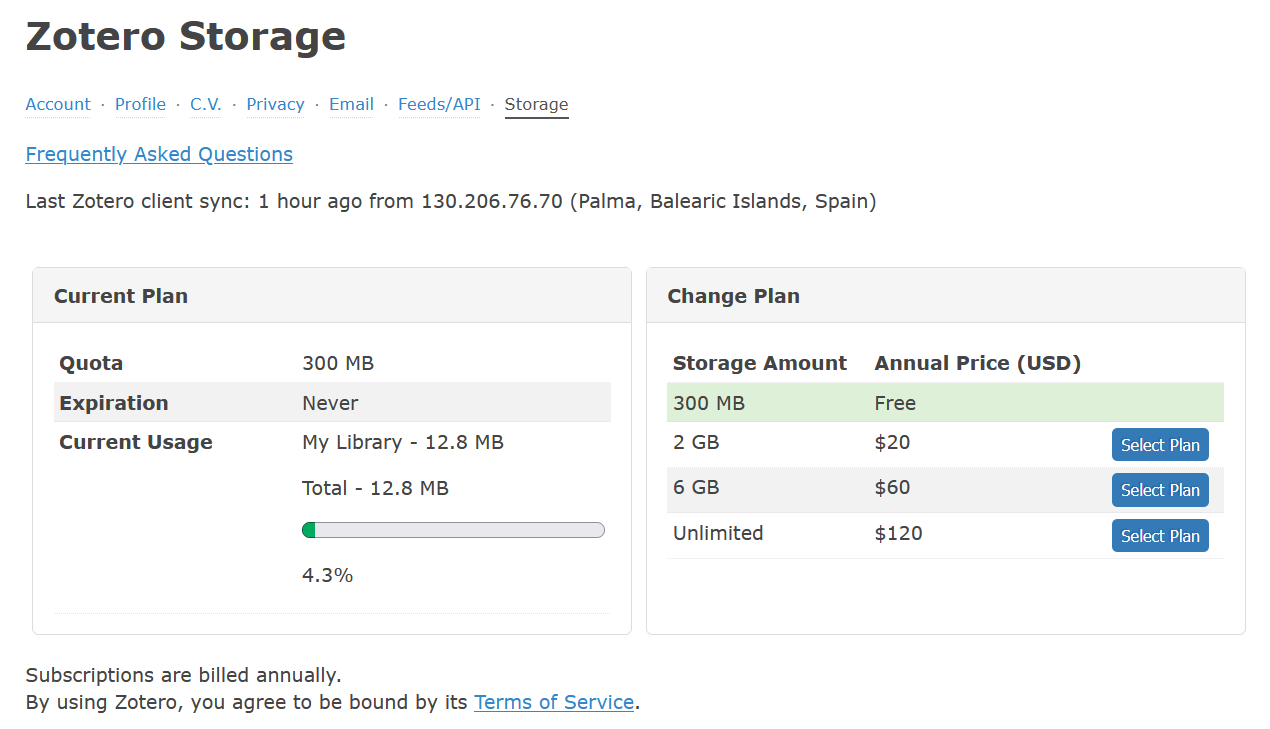Image resolution: width=1270 pixels, height=729 pixels.
Task: Click the Zotero Storage page heading
Action: 186,36
